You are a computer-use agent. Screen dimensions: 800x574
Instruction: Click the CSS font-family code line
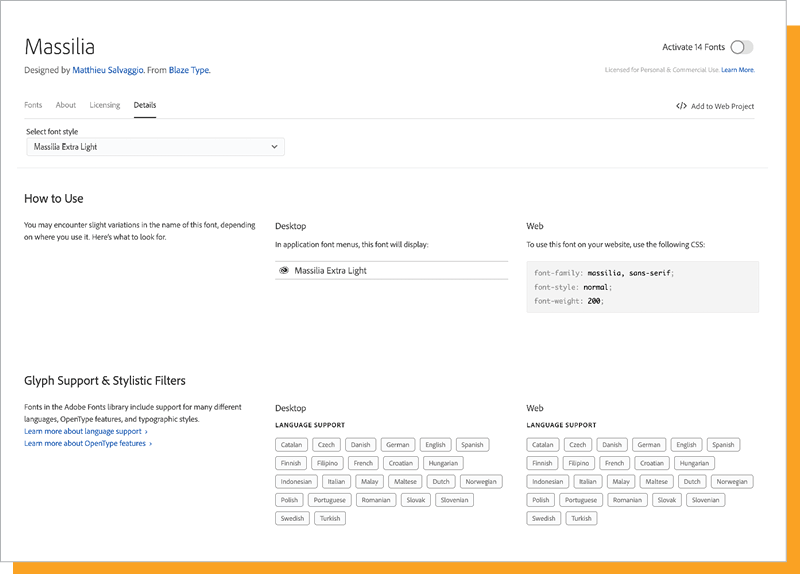(604, 273)
